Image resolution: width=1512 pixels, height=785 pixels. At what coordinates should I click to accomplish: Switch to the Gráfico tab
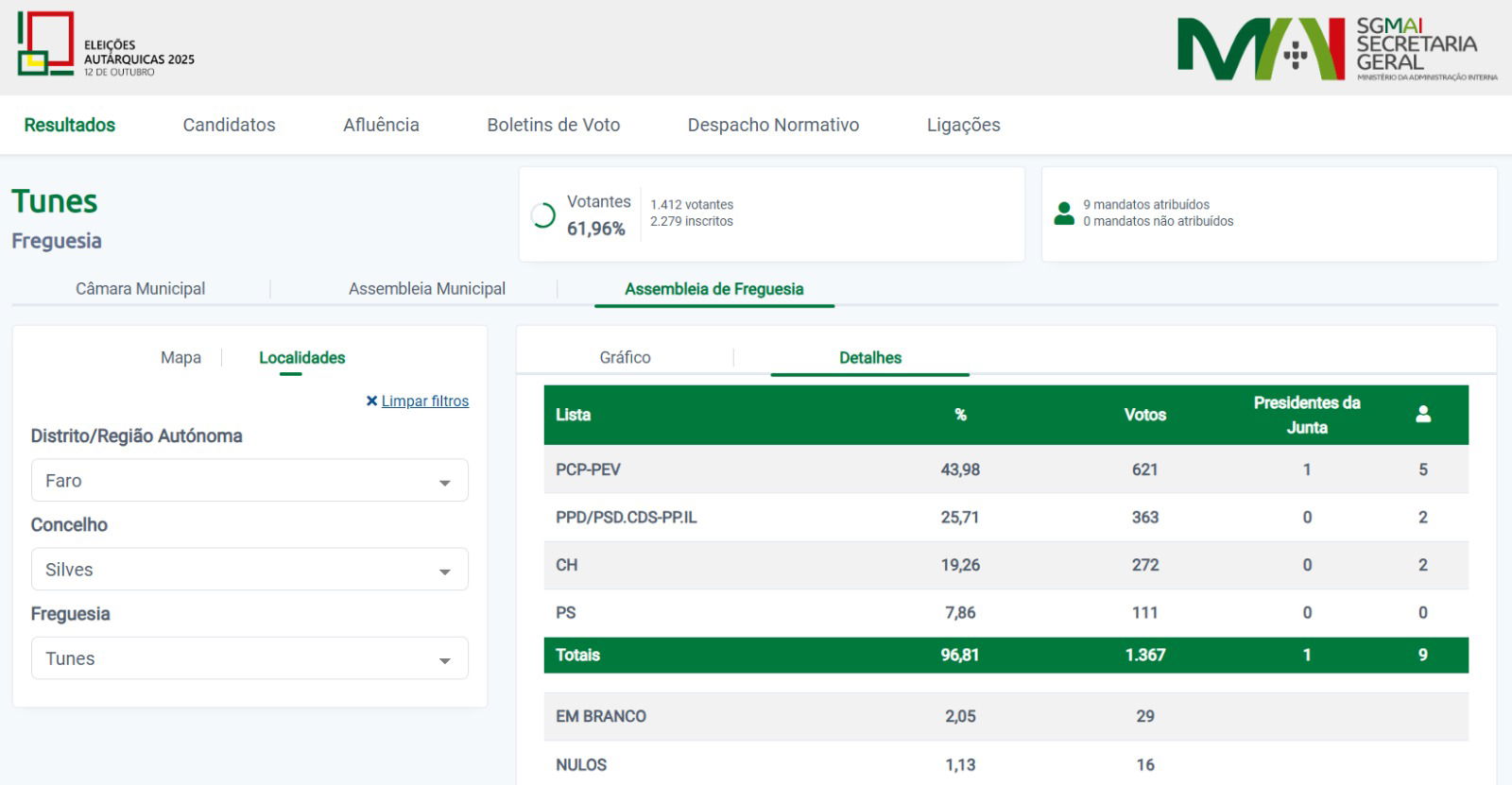625,358
